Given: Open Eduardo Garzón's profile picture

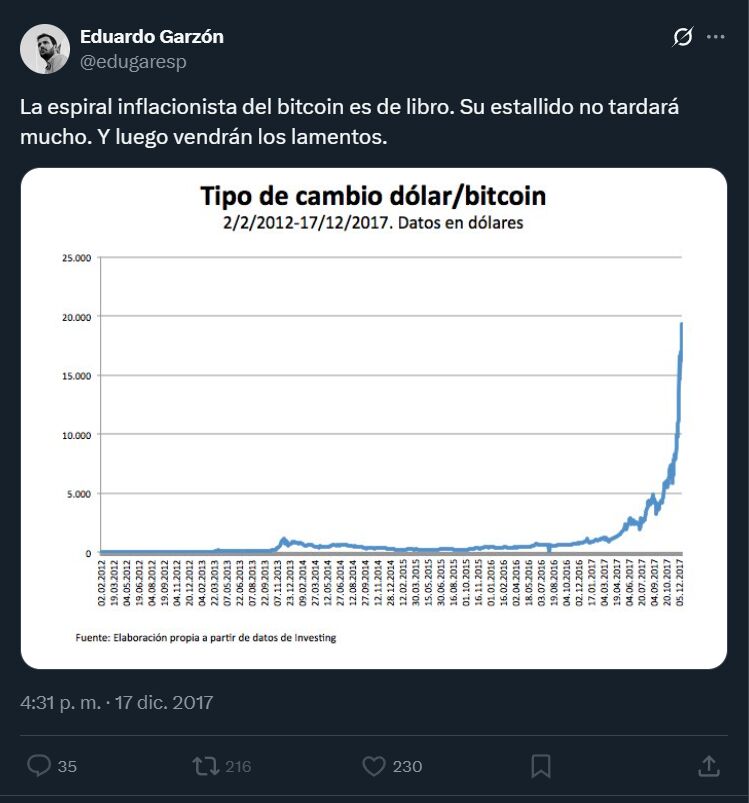Looking at the screenshot, I should point(45,49).
